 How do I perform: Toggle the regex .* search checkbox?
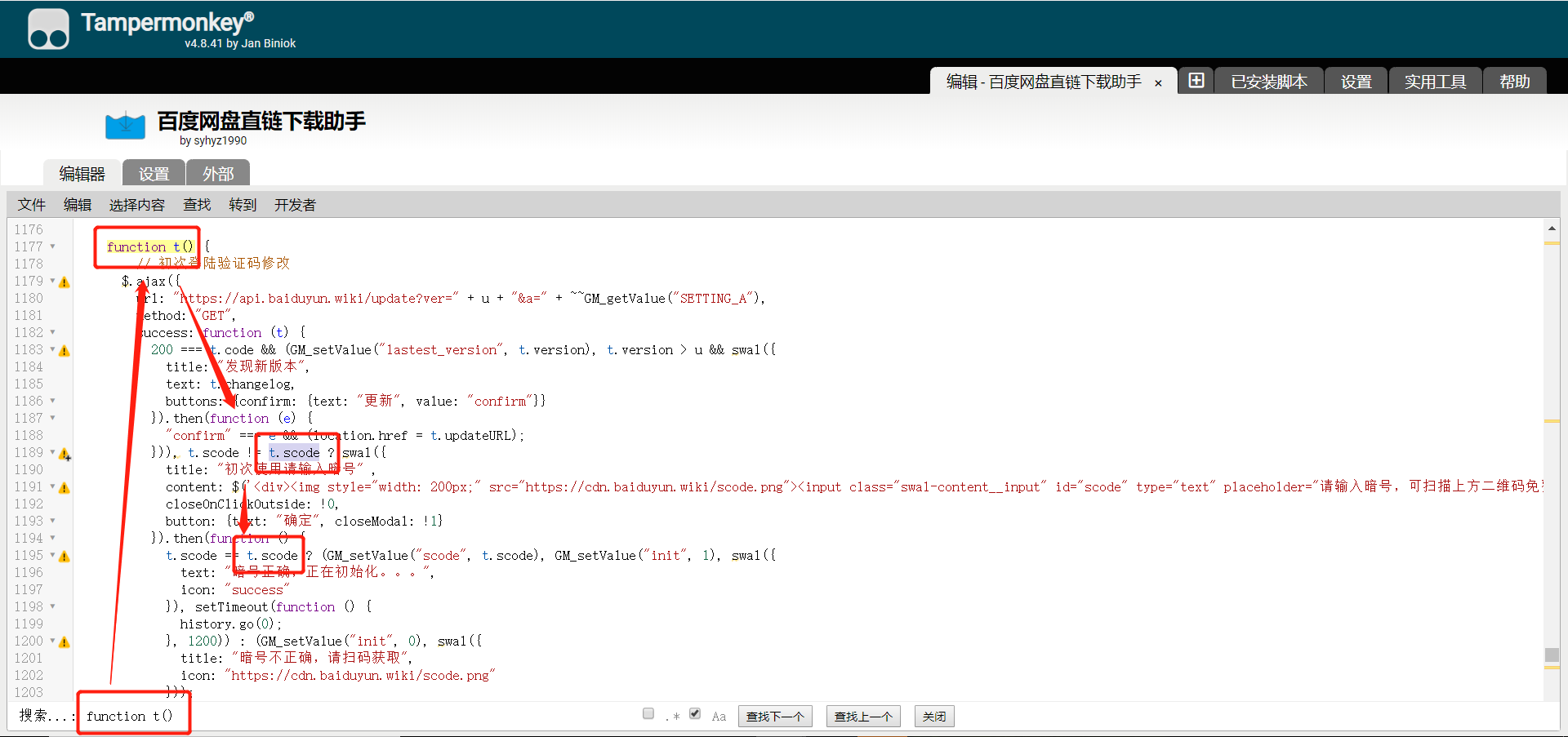pyautogui.click(x=648, y=713)
